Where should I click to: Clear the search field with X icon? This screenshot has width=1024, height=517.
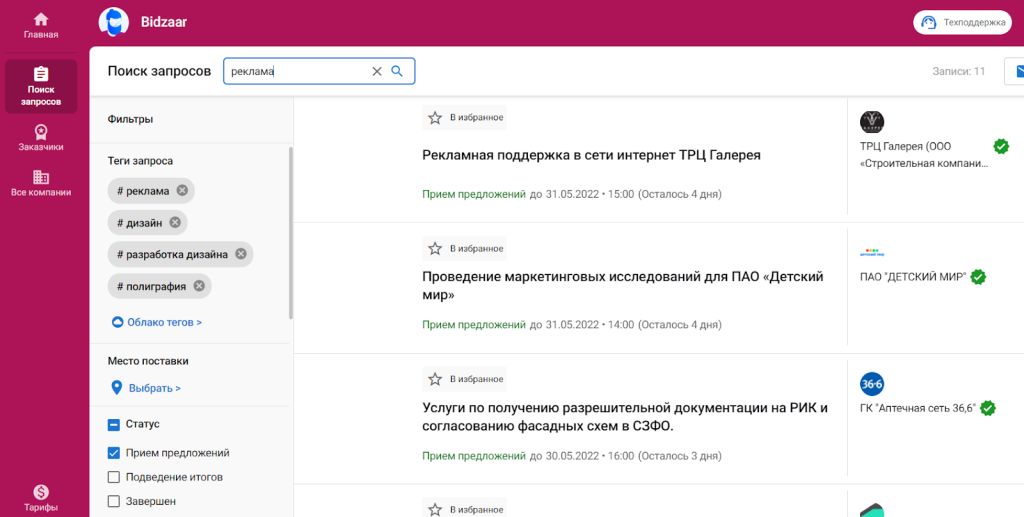pyautogui.click(x=377, y=71)
